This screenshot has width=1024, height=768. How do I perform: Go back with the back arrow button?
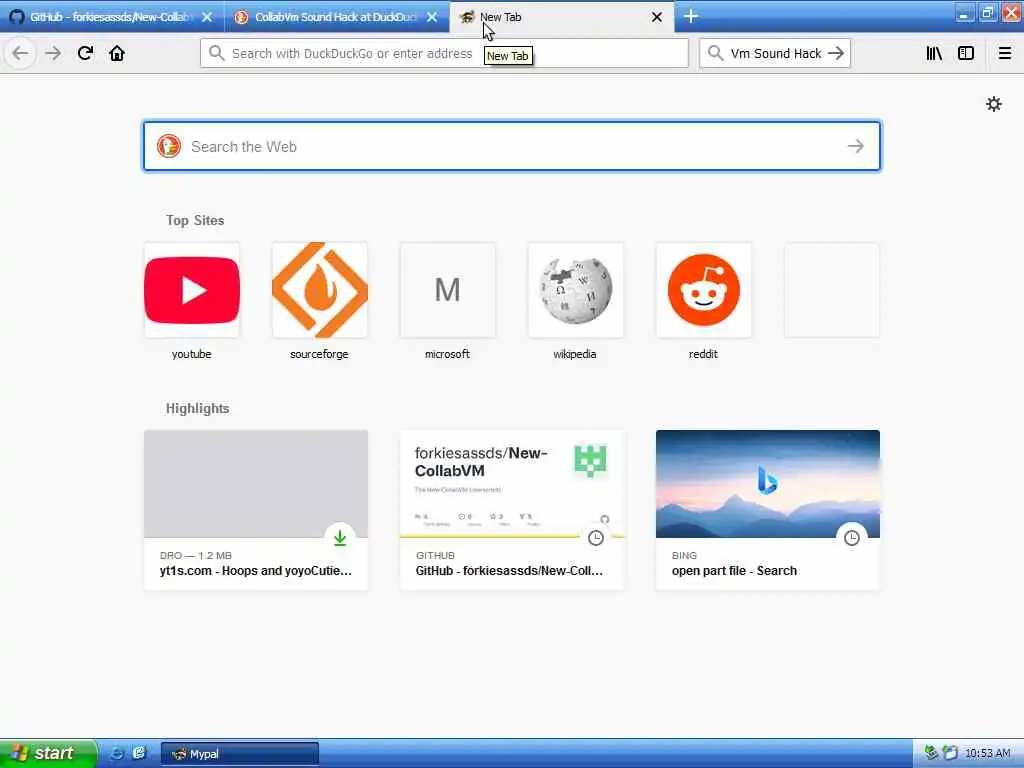tap(20, 53)
